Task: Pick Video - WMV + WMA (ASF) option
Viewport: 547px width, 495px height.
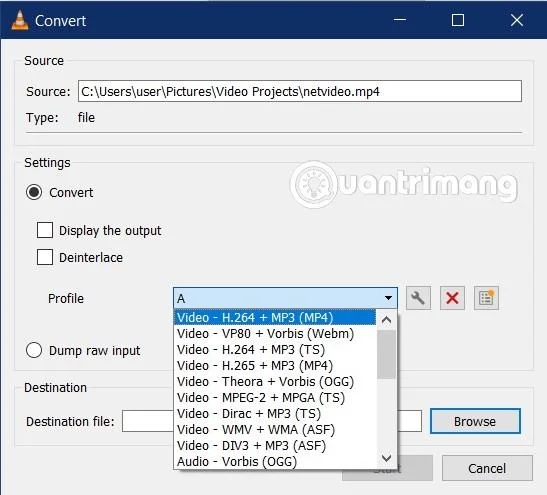Action: coord(275,430)
